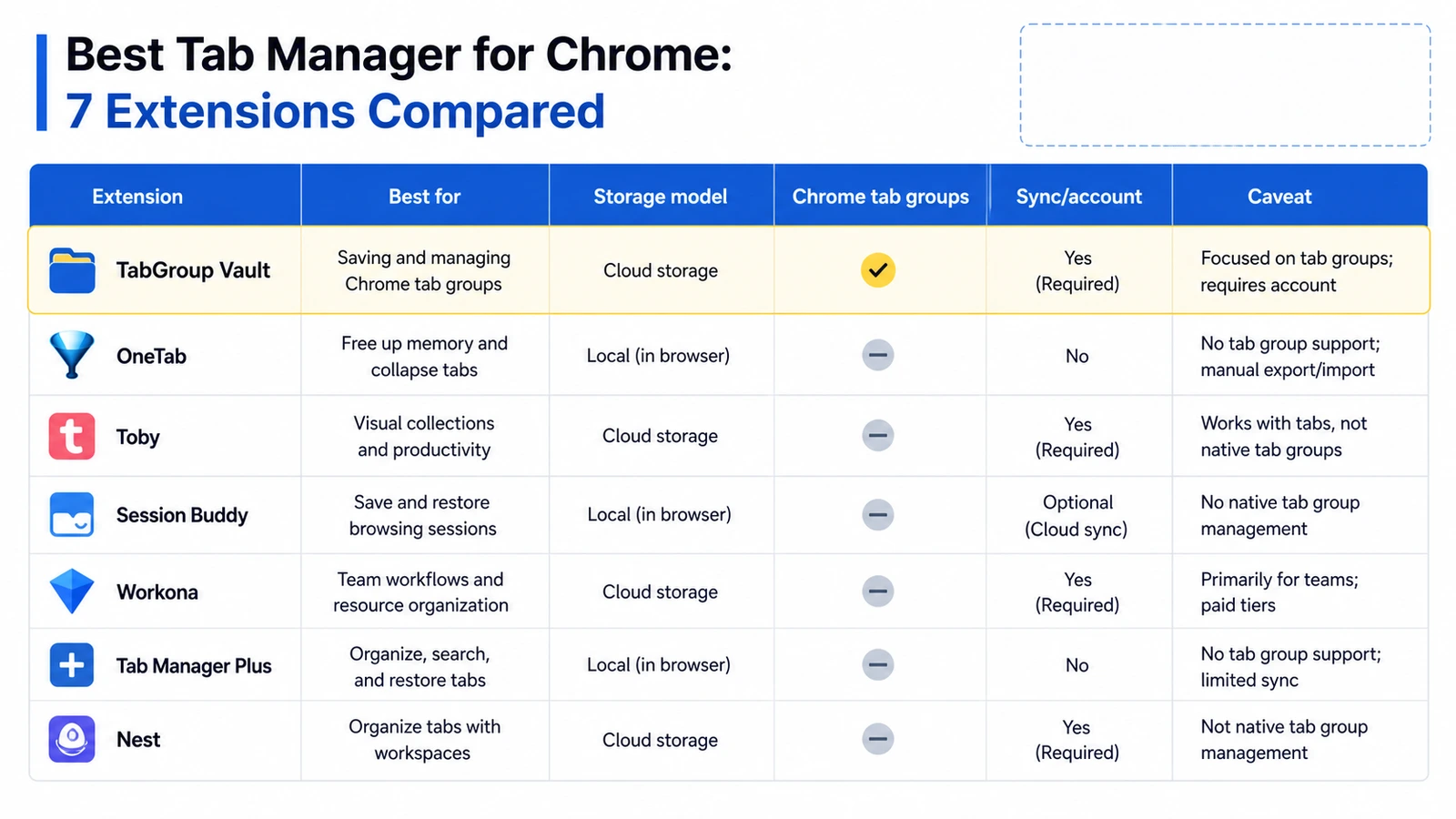Viewport: 1456px width, 819px height.
Task: Click "Optional (Cloud sync)" for Session Buddy
Action: [1077, 515]
